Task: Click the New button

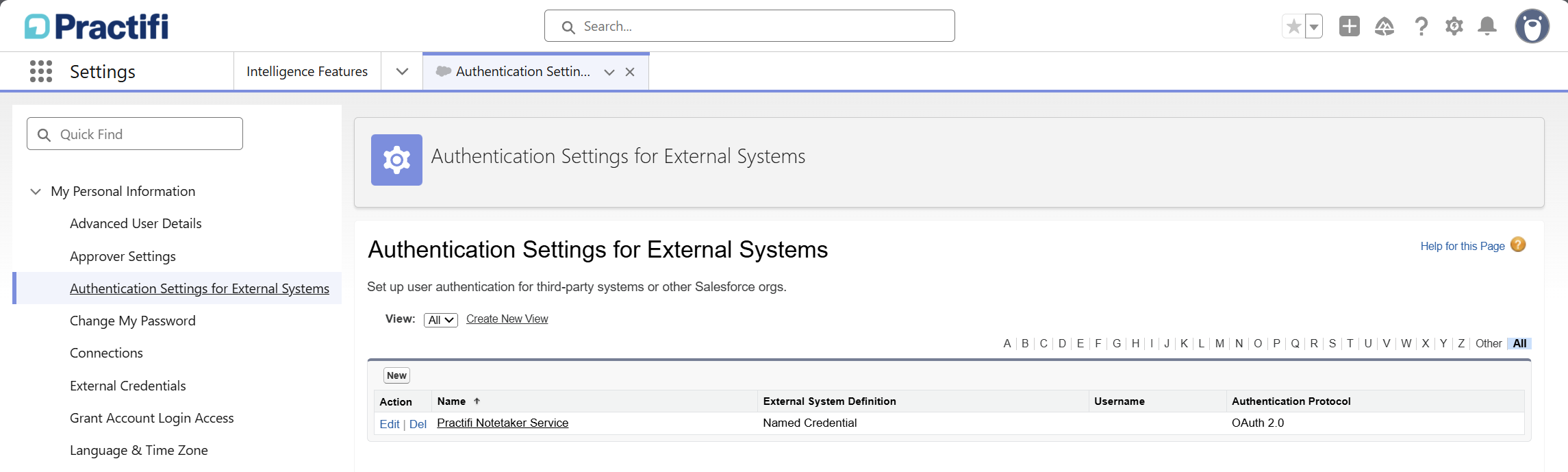Action: tap(396, 375)
